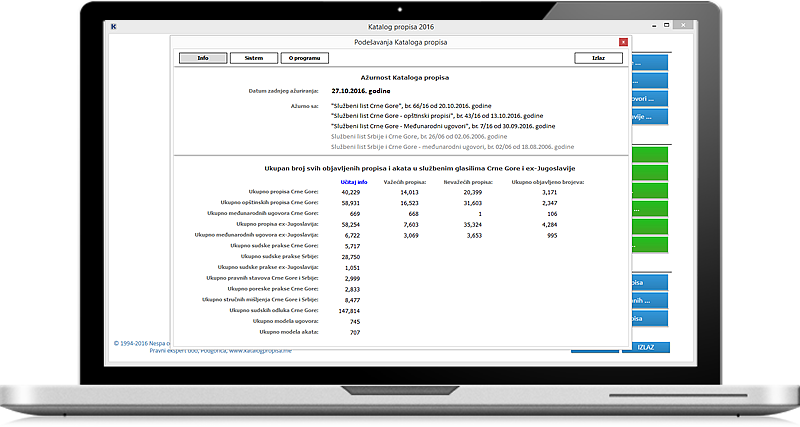
Task: Click the value 3,653
Action: tap(474, 236)
